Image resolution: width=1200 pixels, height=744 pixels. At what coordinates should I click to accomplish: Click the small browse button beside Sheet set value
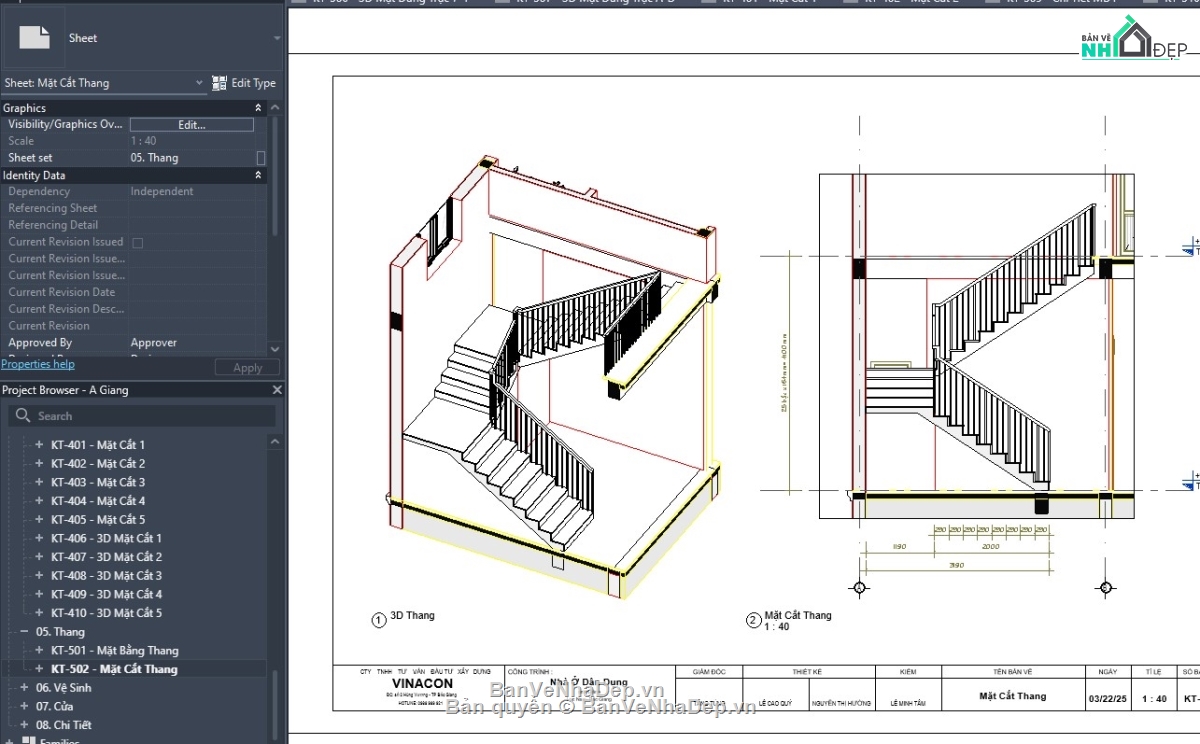coord(261,158)
